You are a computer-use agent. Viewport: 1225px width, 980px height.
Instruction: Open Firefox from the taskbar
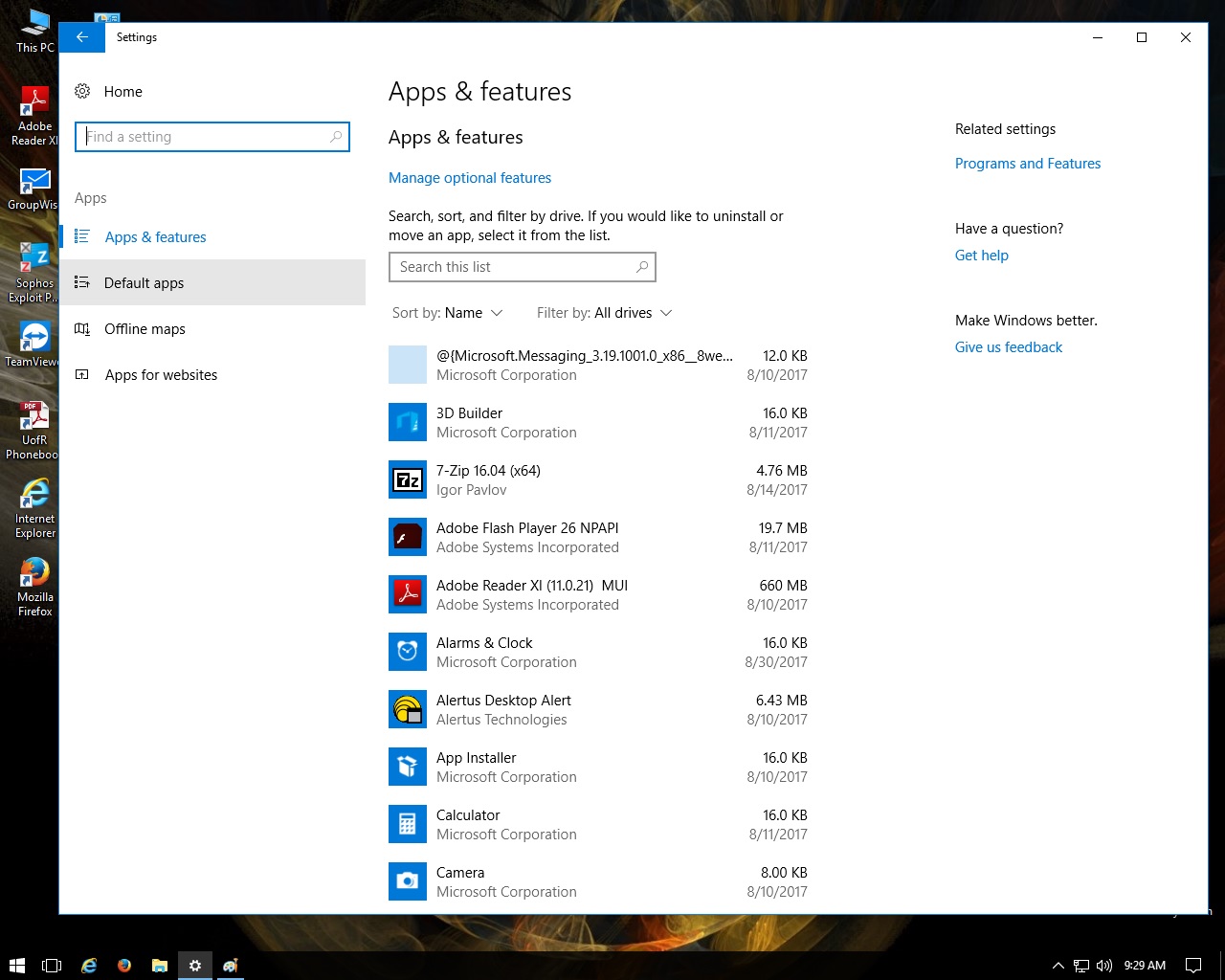[124, 966]
